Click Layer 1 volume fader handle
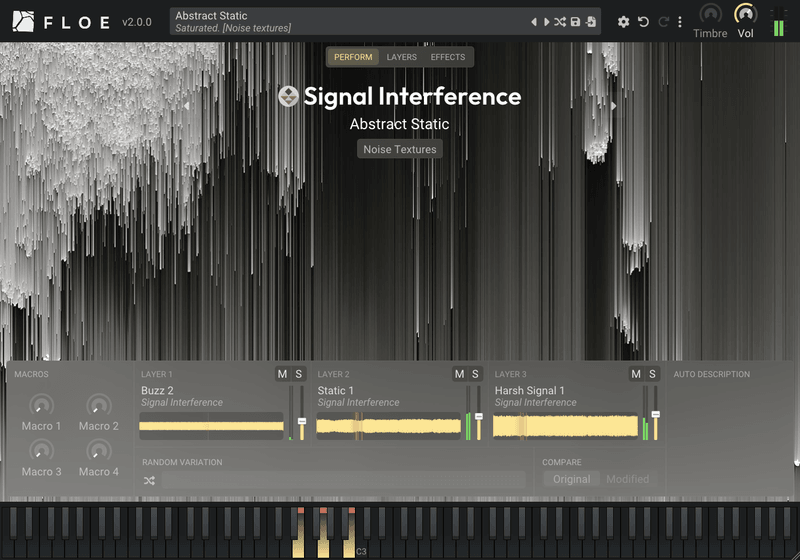800x560 pixels. [x=302, y=421]
